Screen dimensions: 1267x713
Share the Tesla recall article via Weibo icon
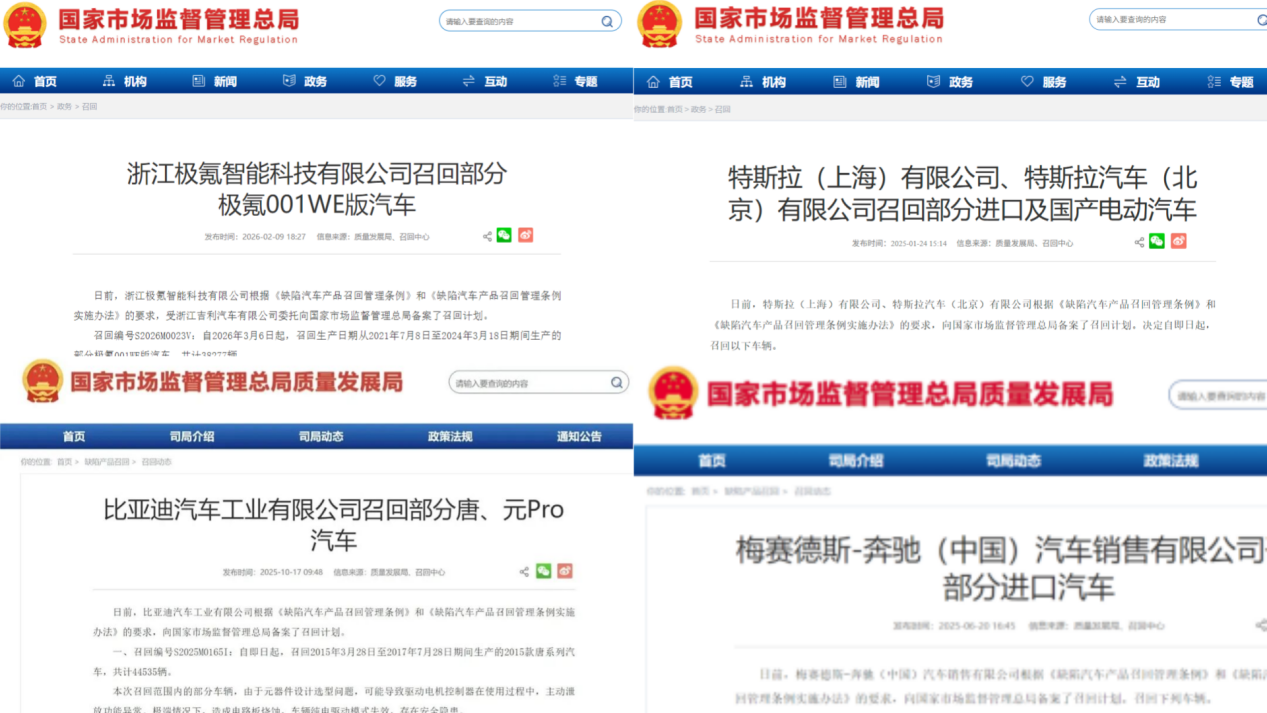[x=1178, y=241]
